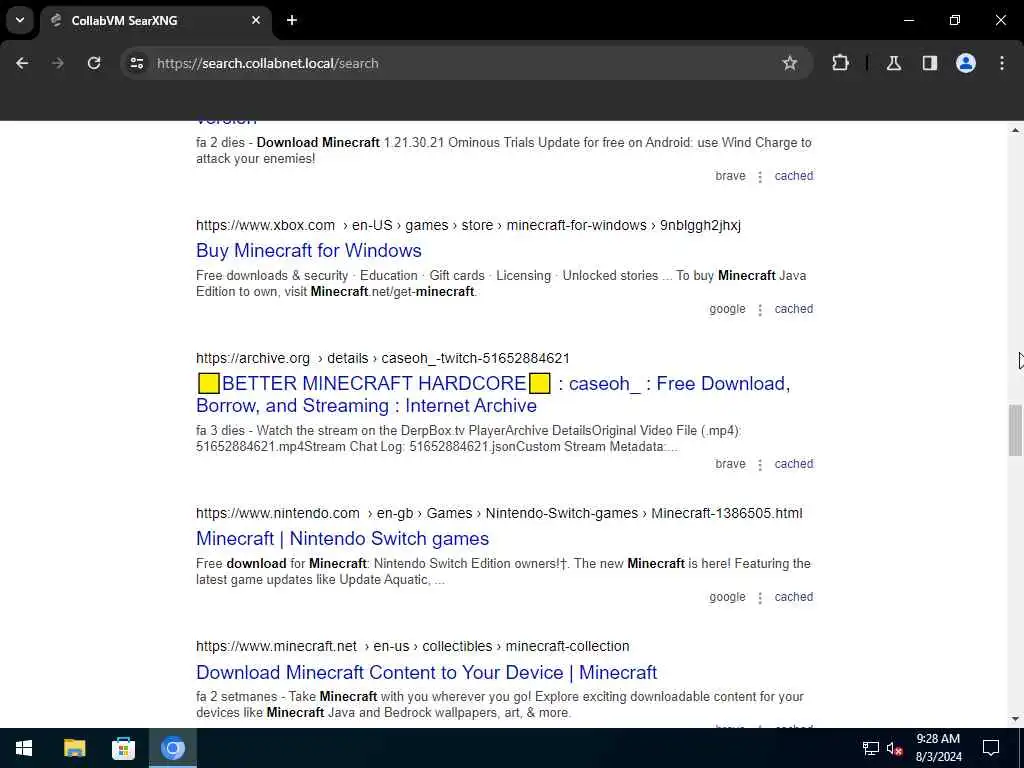
Task: Click the forward navigation arrow
Action: click(58, 63)
